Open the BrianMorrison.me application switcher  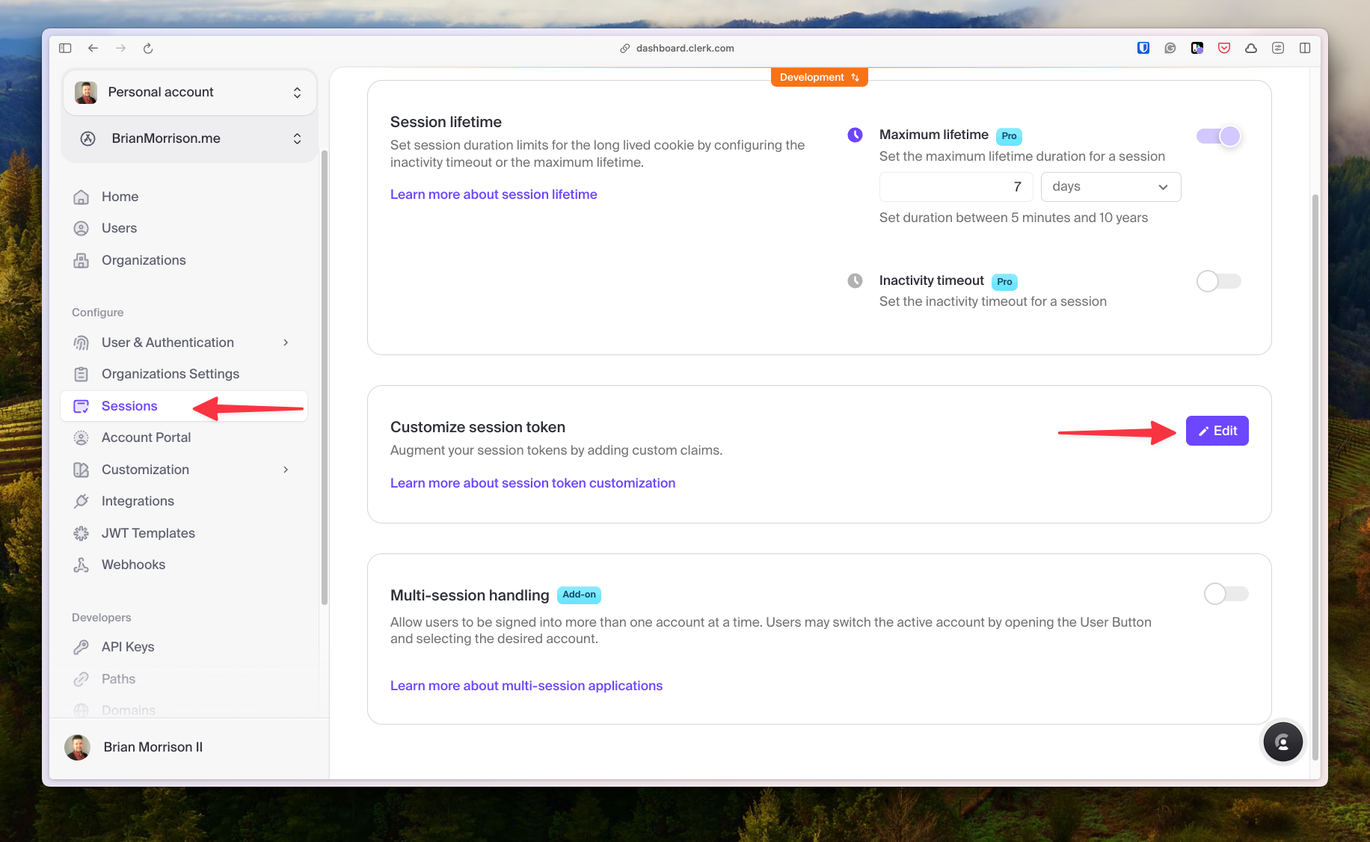(189, 139)
